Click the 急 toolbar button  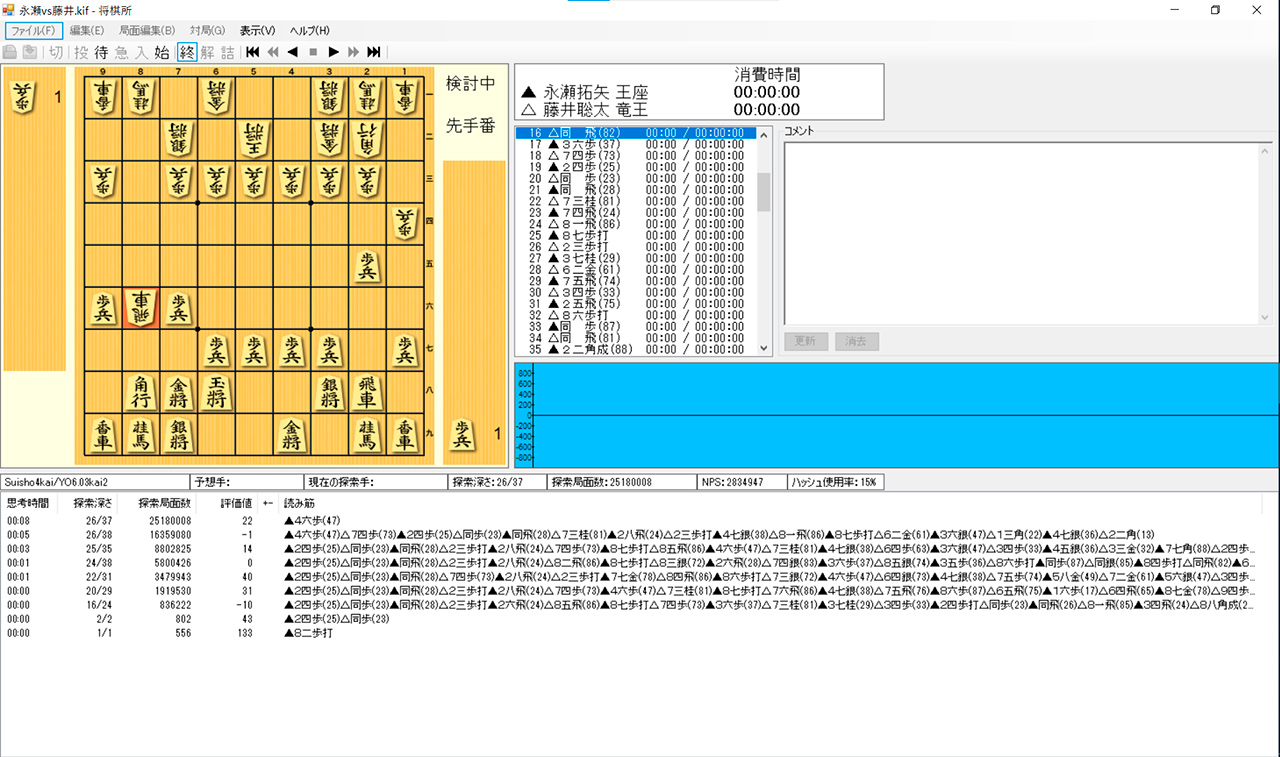tap(121, 52)
